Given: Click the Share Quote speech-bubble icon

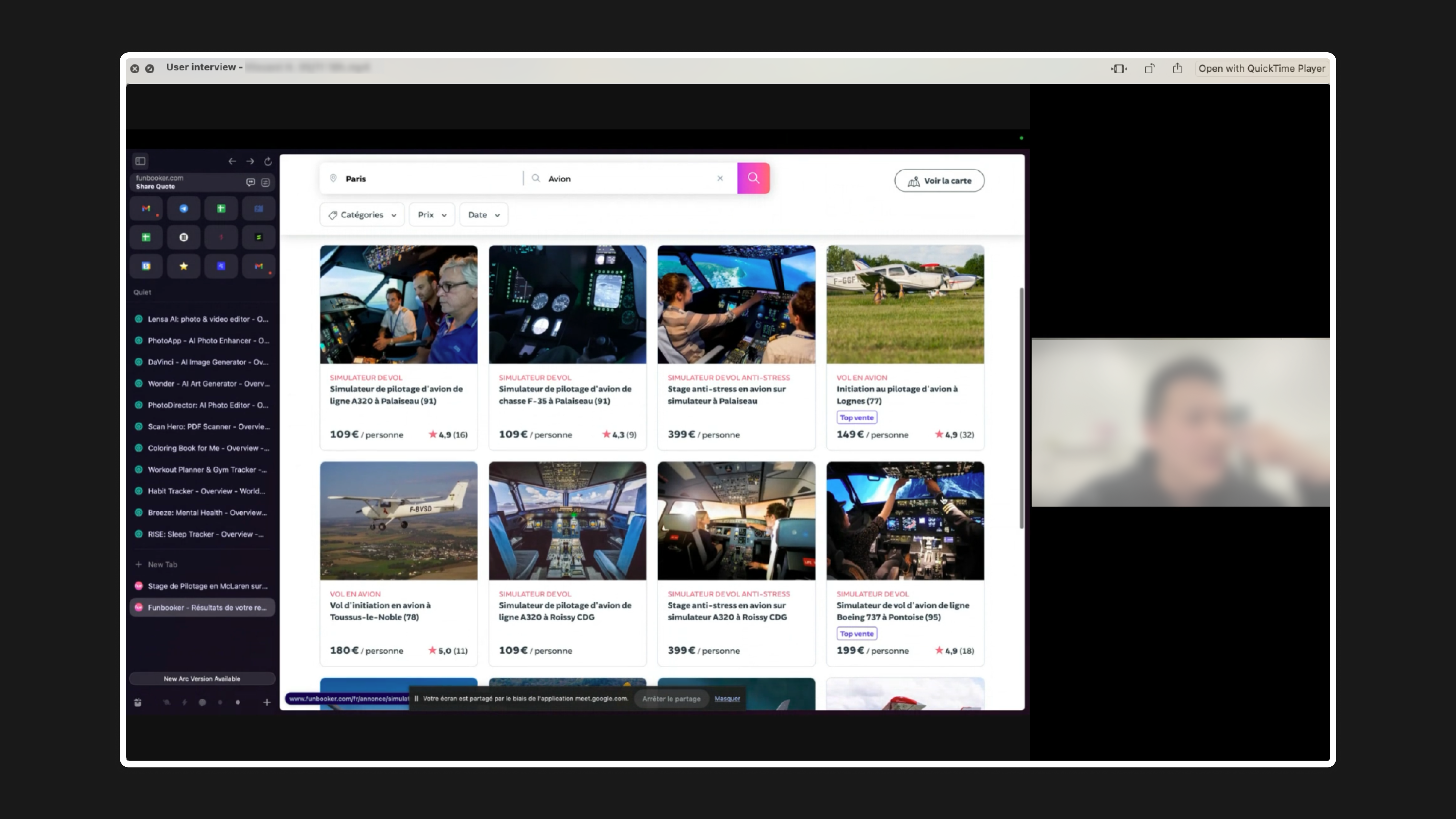Looking at the screenshot, I should pos(251,182).
